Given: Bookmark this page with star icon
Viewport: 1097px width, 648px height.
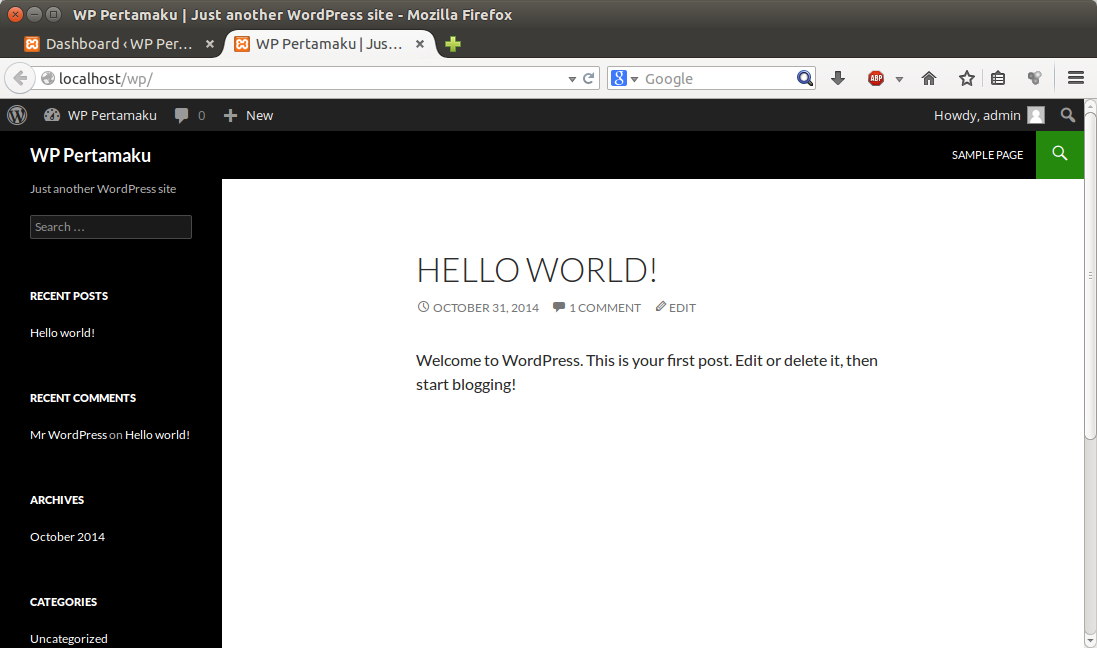Looking at the screenshot, I should click(966, 78).
